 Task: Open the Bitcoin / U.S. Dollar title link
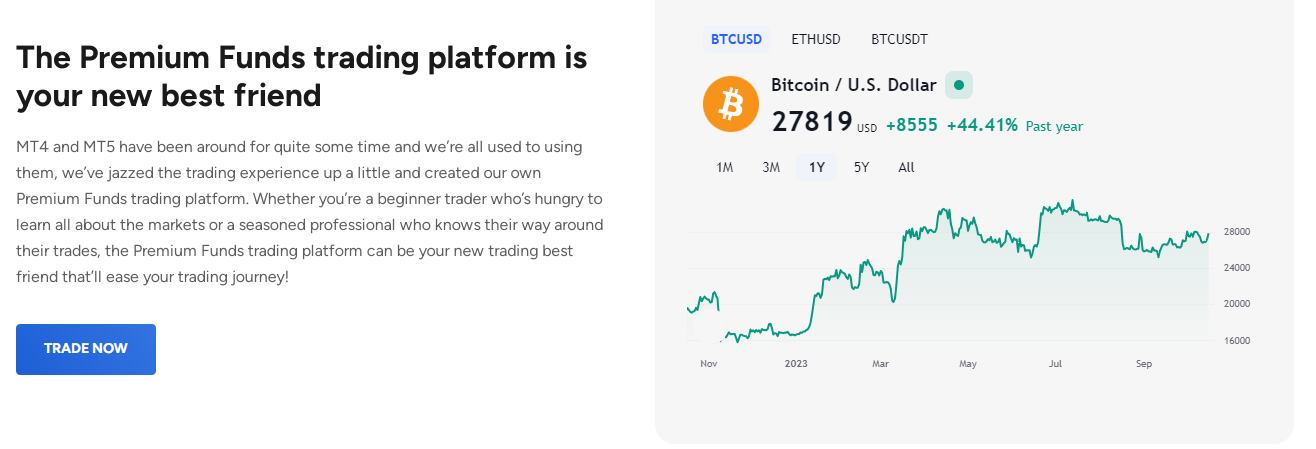[854, 85]
